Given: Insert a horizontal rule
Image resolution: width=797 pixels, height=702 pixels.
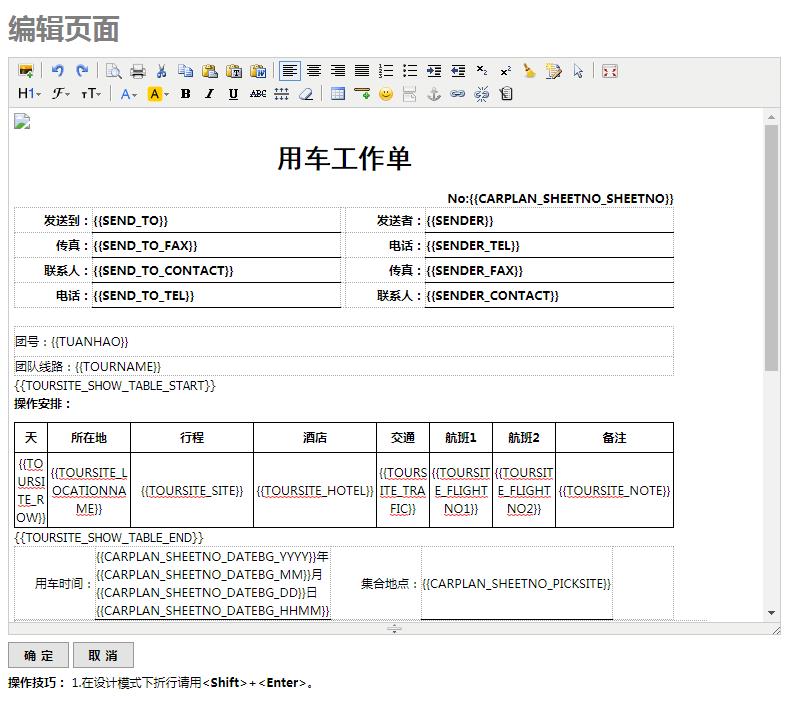Looking at the screenshot, I should point(362,94).
